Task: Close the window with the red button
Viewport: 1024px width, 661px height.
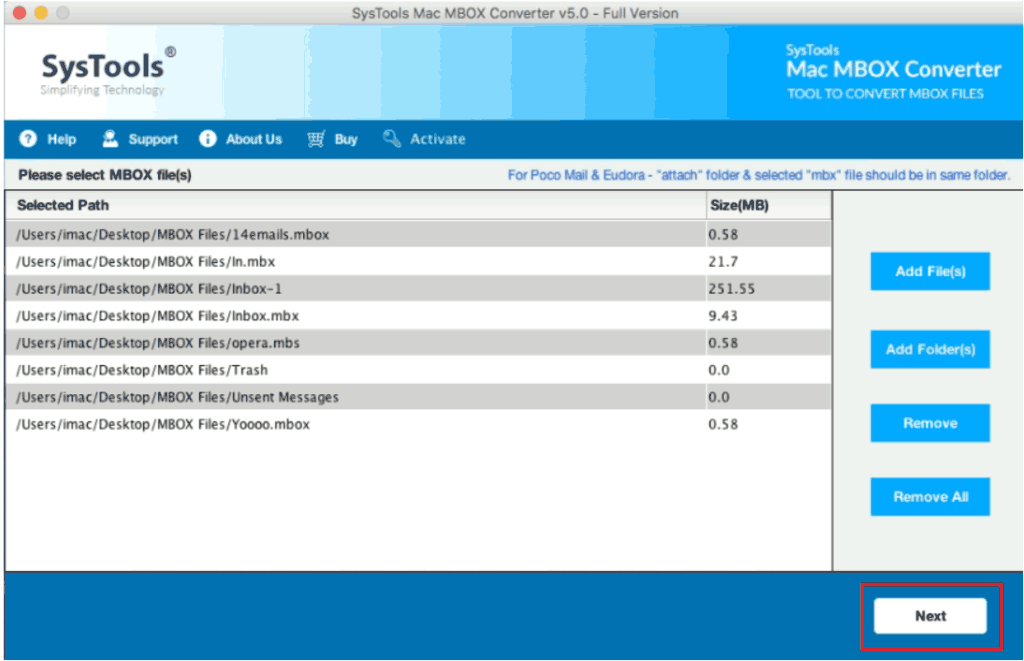Action: [x=20, y=12]
